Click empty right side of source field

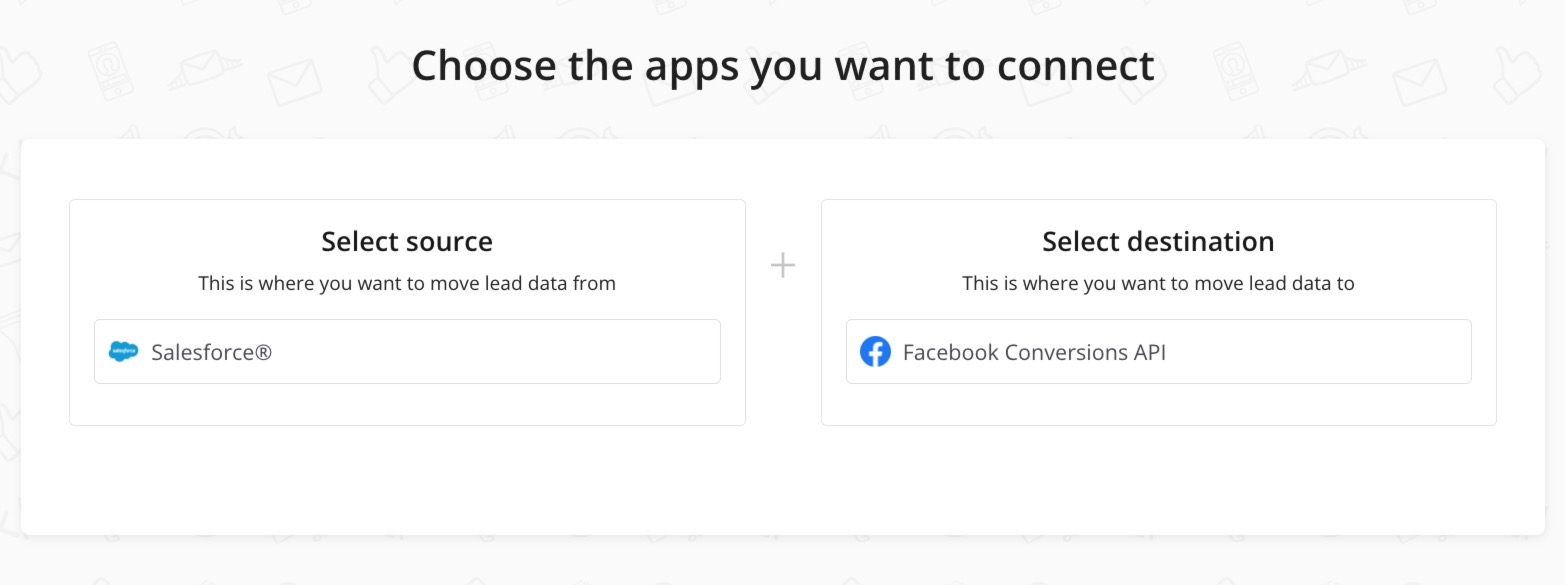pos(600,352)
